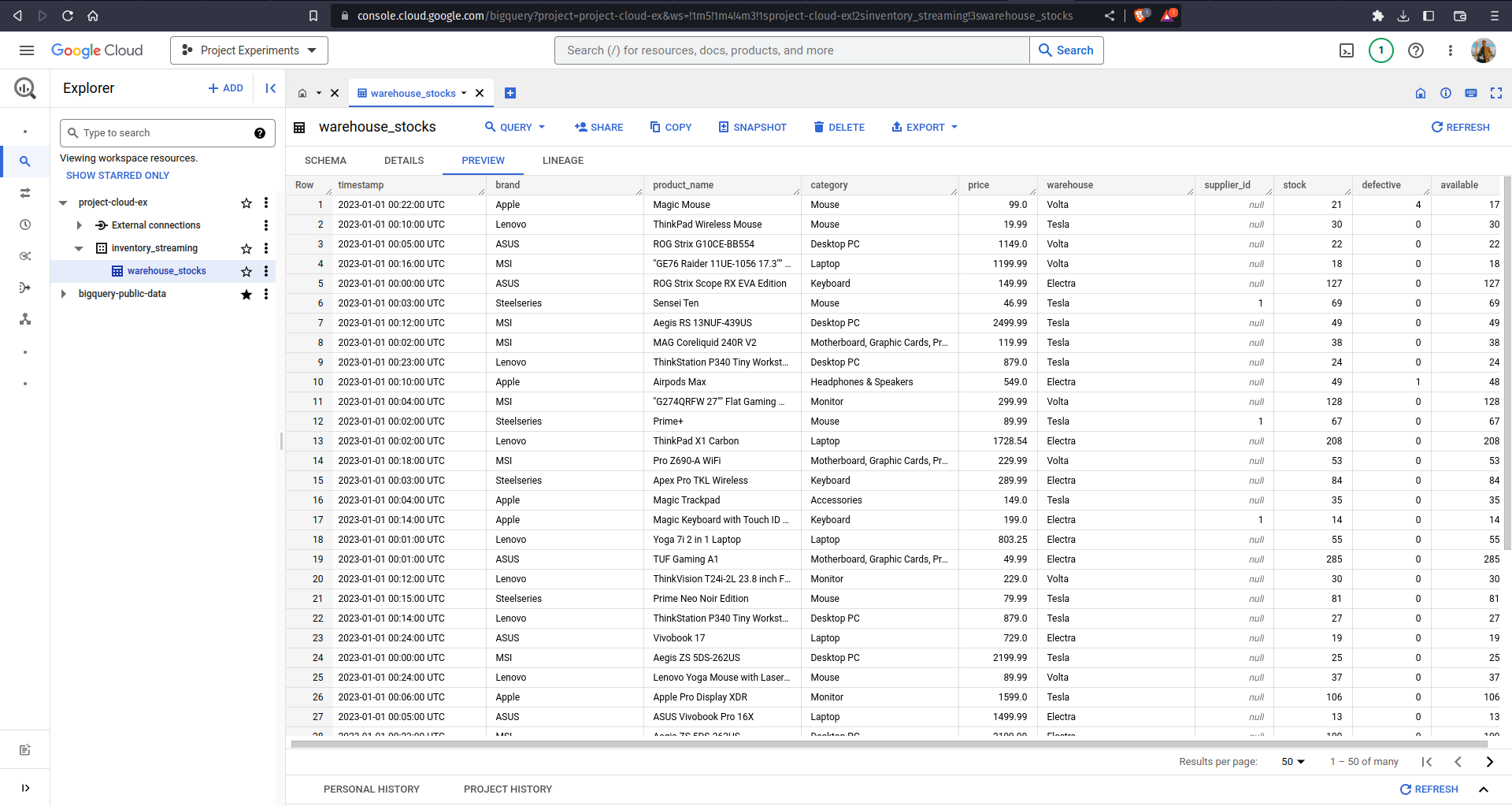Viewport: 1512px width, 806px height.
Task: Go to next results page arrow
Action: click(1489, 761)
